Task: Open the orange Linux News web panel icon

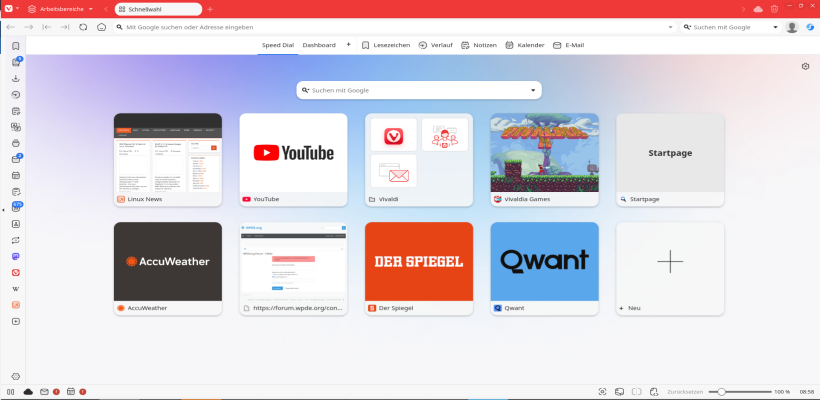Action: point(16,305)
